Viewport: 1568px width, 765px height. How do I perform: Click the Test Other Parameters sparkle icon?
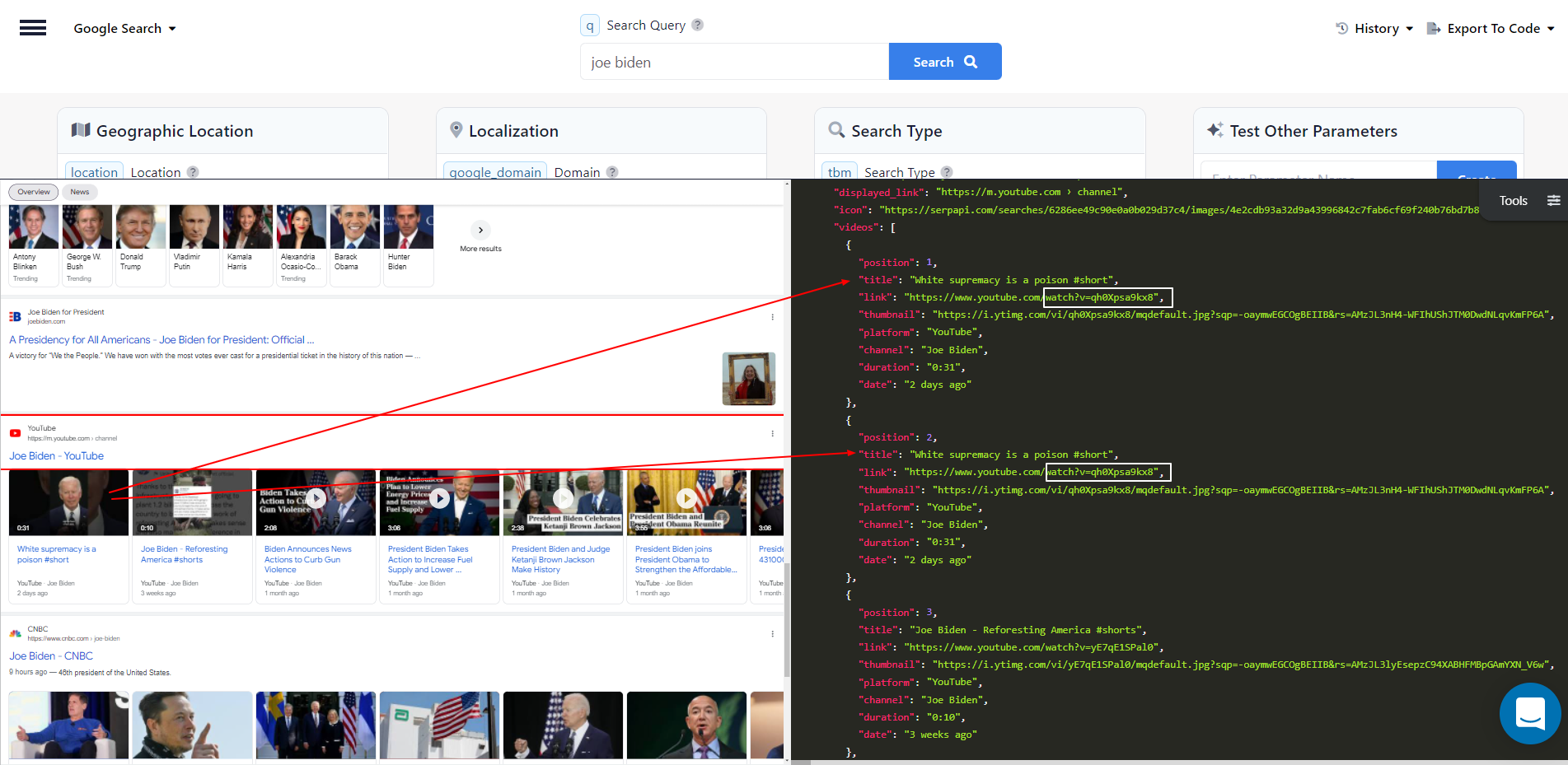pyautogui.click(x=1214, y=129)
